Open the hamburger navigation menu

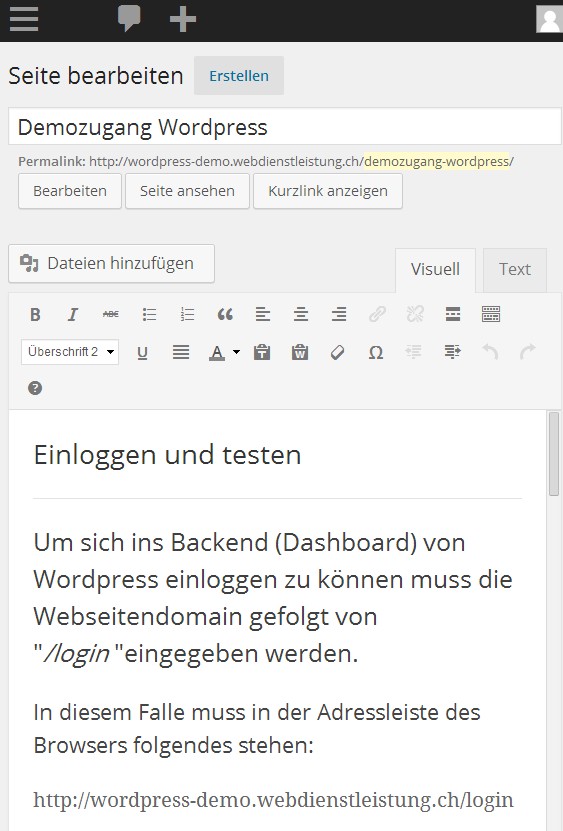click(24, 20)
